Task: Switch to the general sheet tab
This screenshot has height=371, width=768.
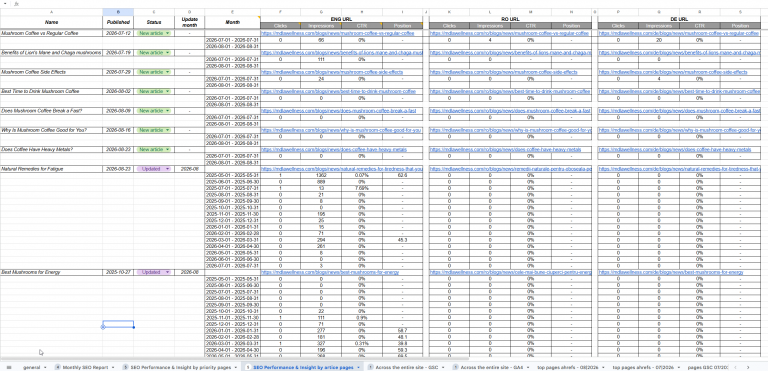Action: click(x=31, y=367)
